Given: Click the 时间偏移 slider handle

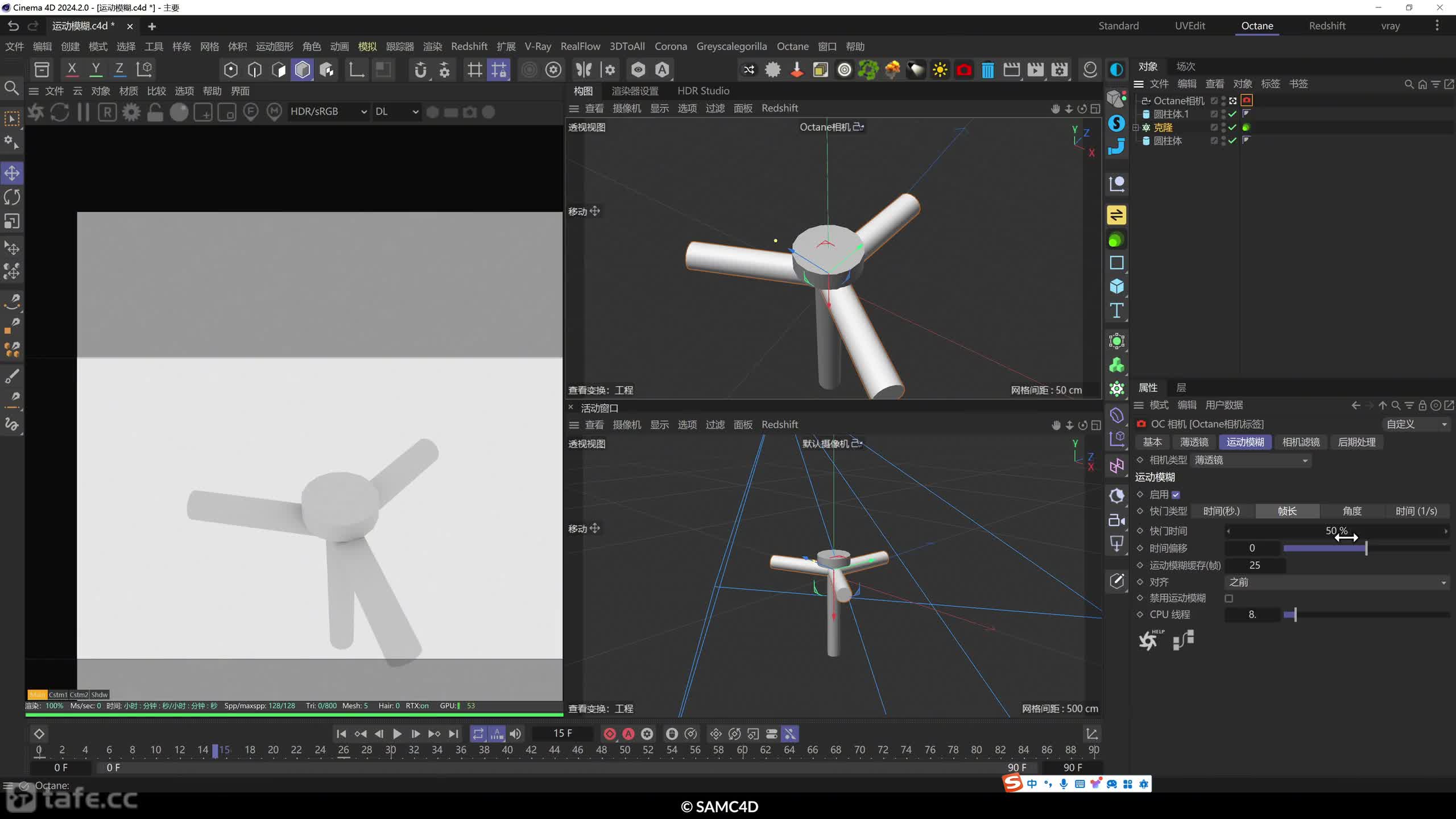Looking at the screenshot, I should pos(1366,548).
